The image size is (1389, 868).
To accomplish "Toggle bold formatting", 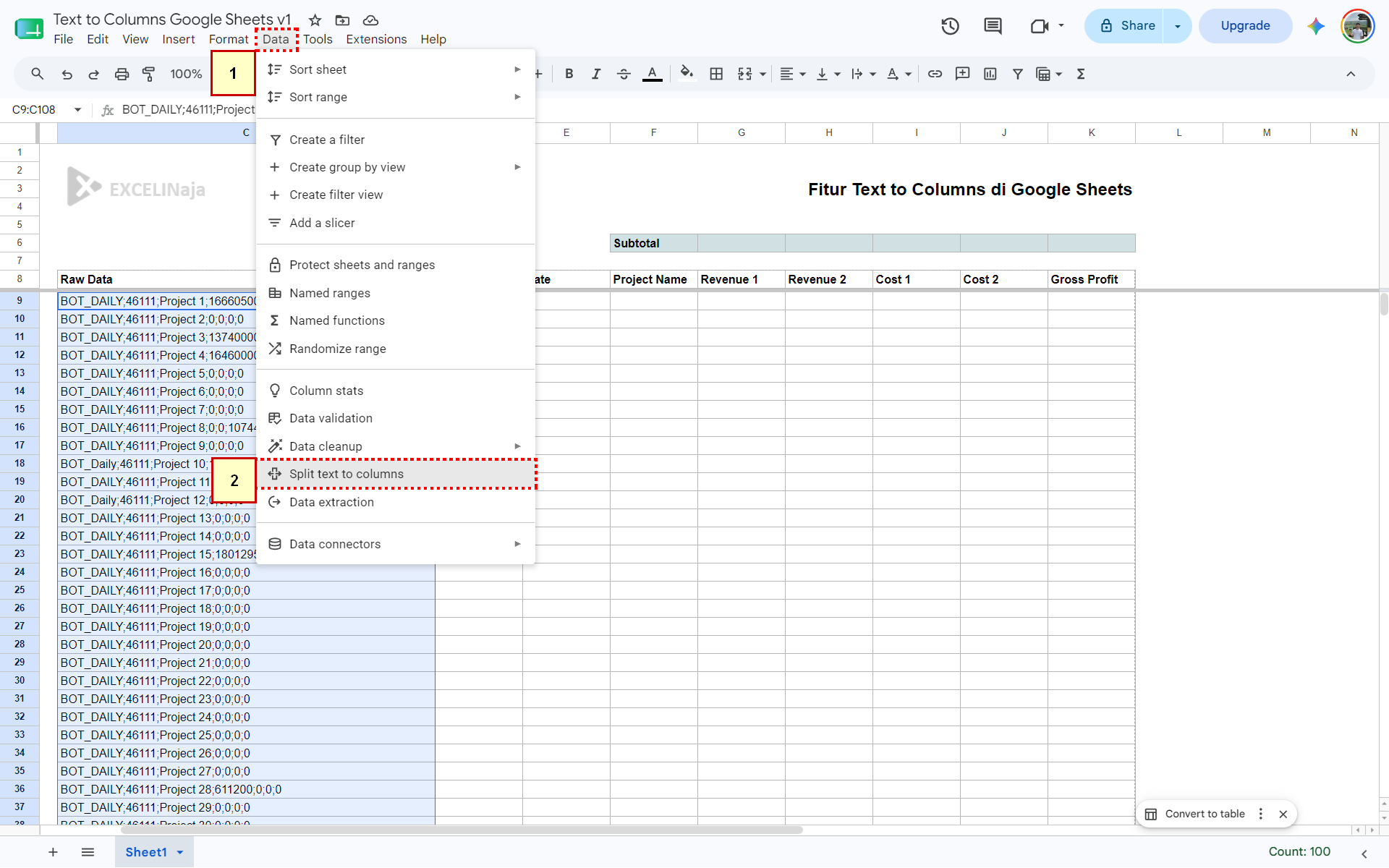I will coord(569,74).
